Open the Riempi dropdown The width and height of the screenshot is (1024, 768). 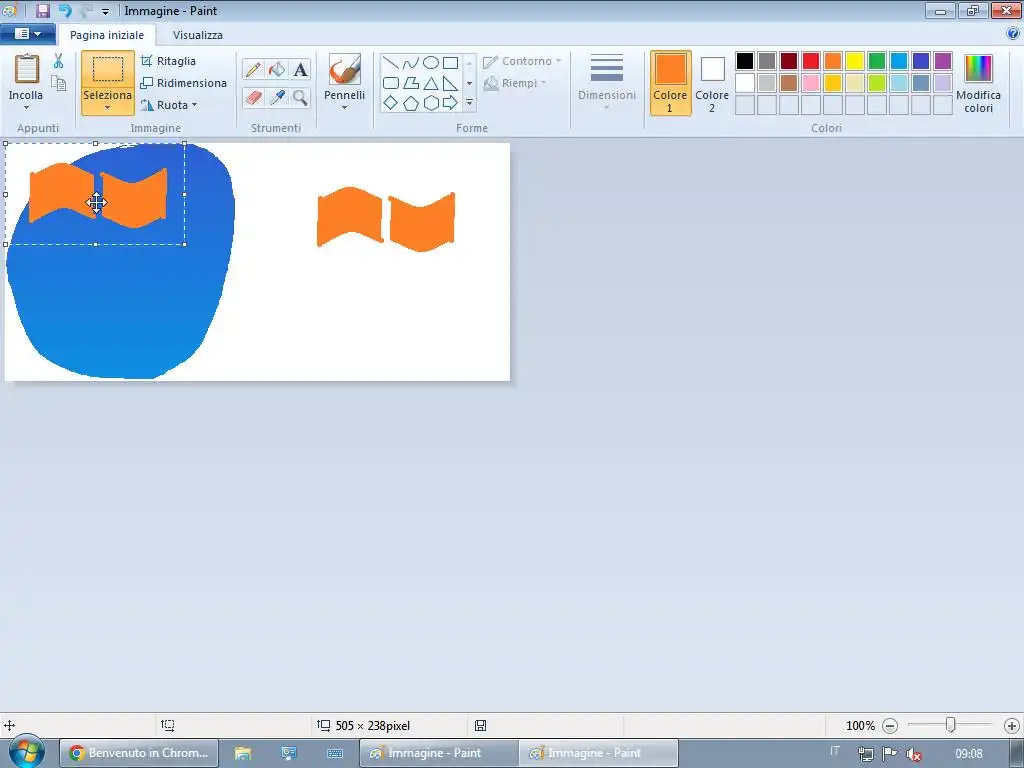pyautogui.click(x=515, y=83)
